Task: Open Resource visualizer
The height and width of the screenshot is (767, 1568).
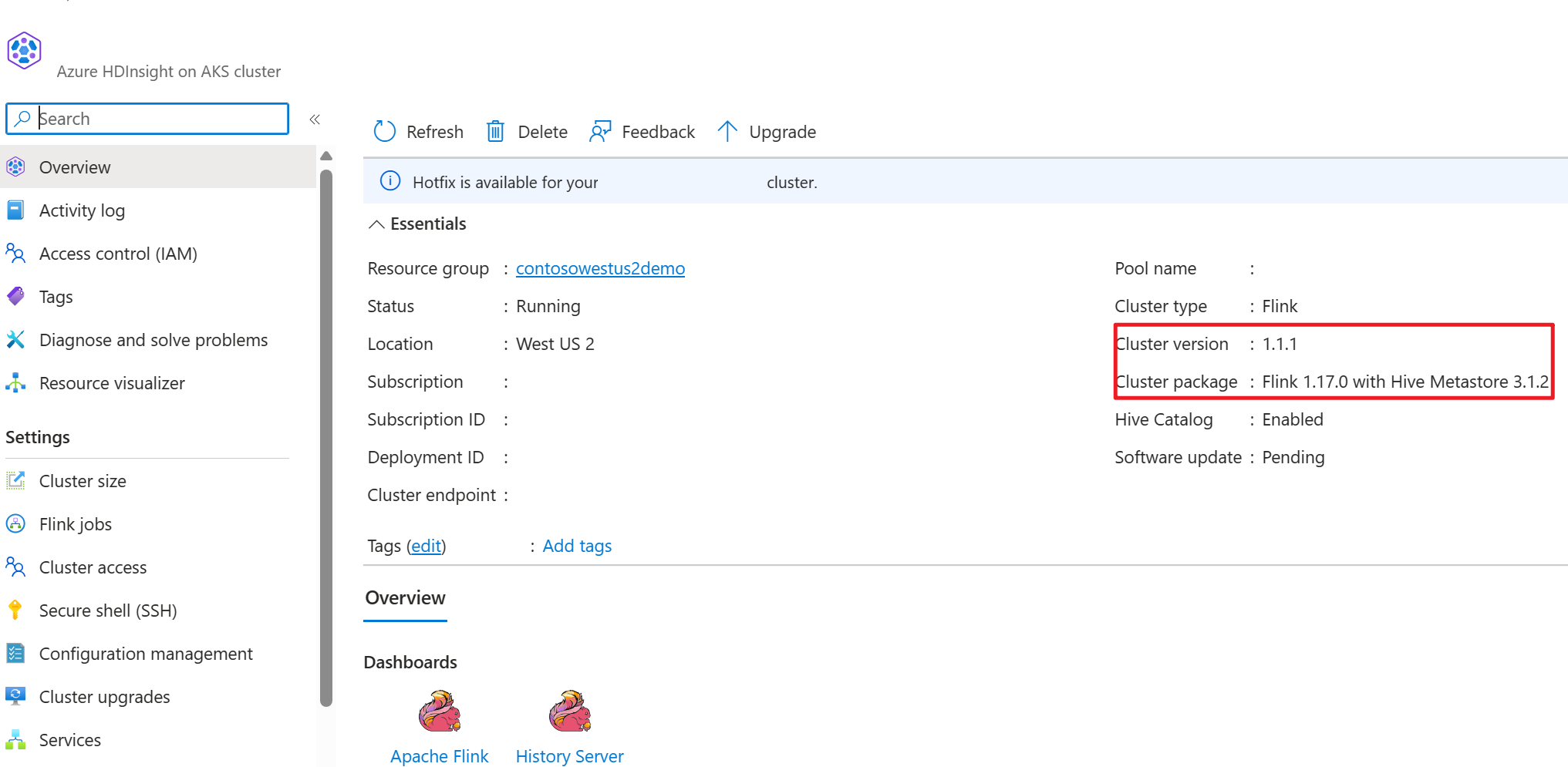Action: (x=158, y=383)
